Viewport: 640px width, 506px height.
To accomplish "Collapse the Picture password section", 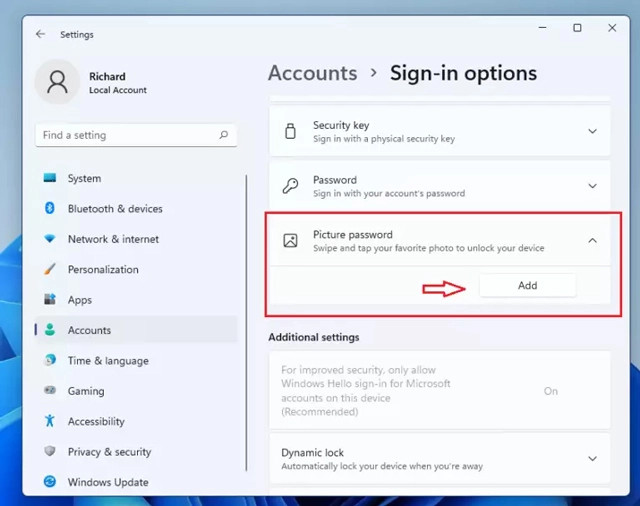I will pos(592,240).
